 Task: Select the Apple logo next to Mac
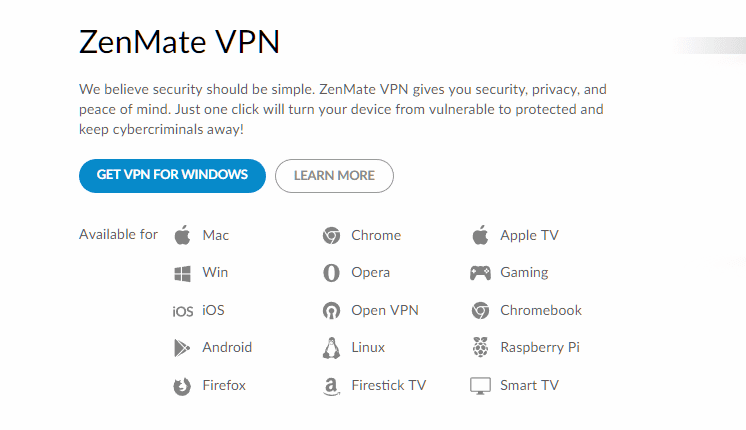(182, 235)
